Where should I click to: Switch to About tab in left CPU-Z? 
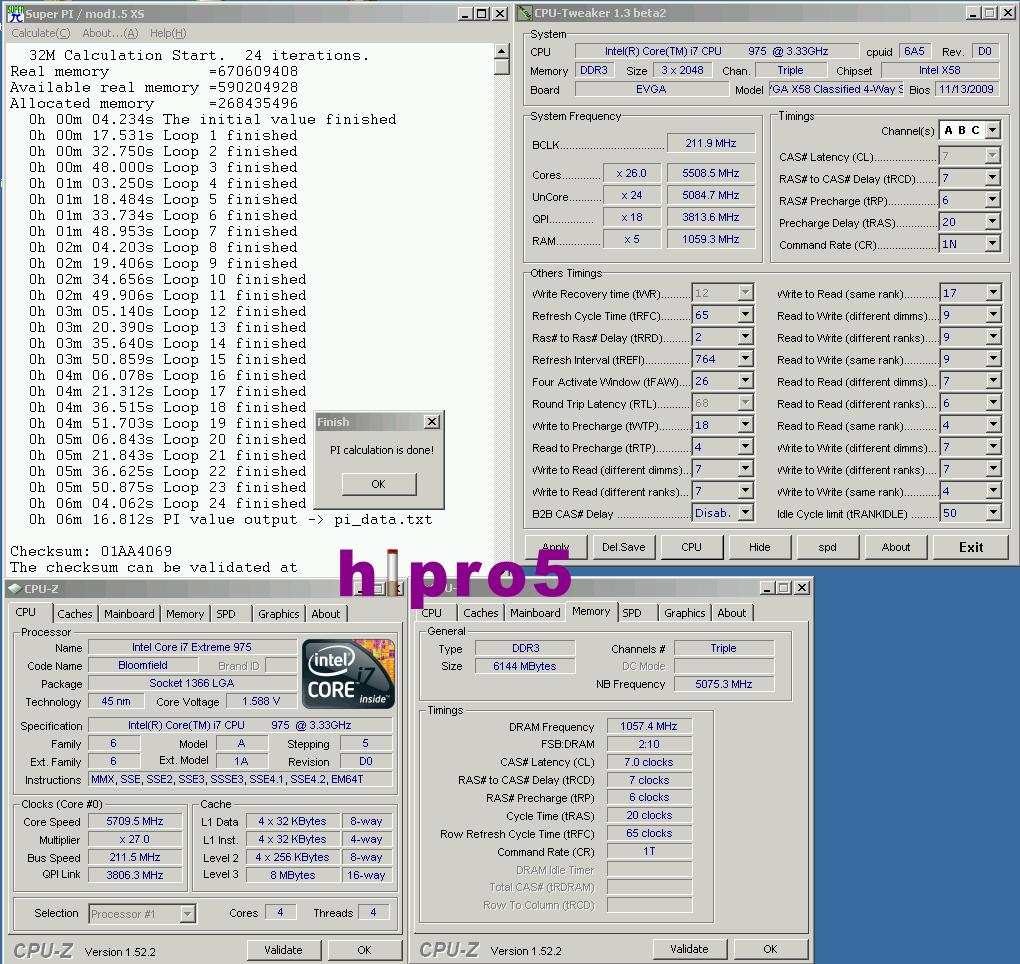tap(325, 613)
